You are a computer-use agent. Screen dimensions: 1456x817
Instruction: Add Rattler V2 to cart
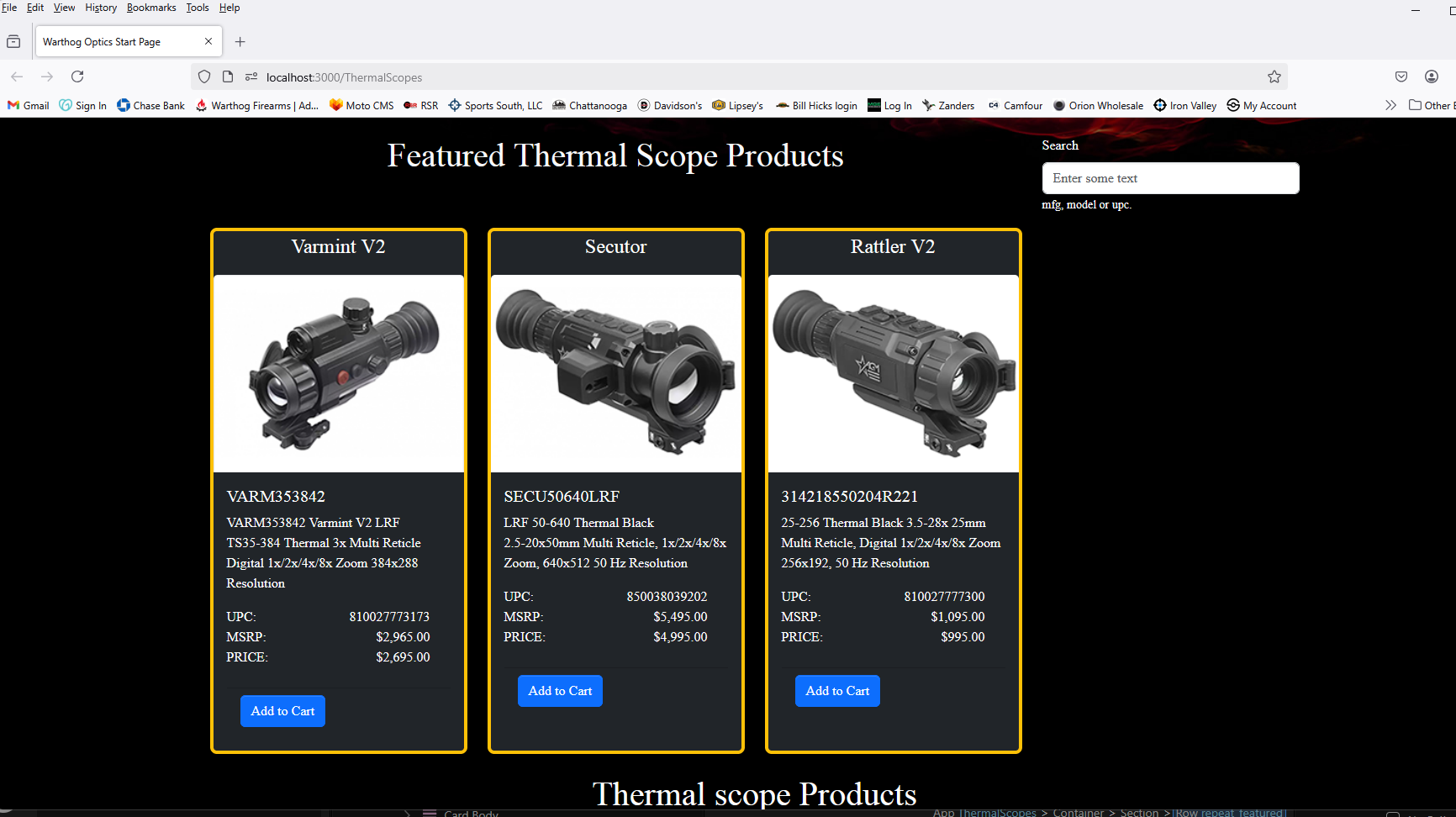837,691
